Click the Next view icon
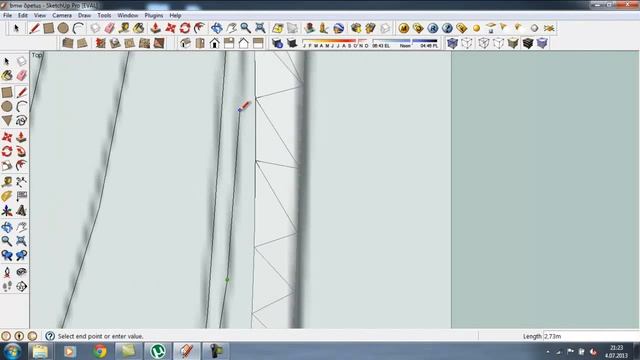Viewport: 640px width, 360px height. [x=22, y=256]
